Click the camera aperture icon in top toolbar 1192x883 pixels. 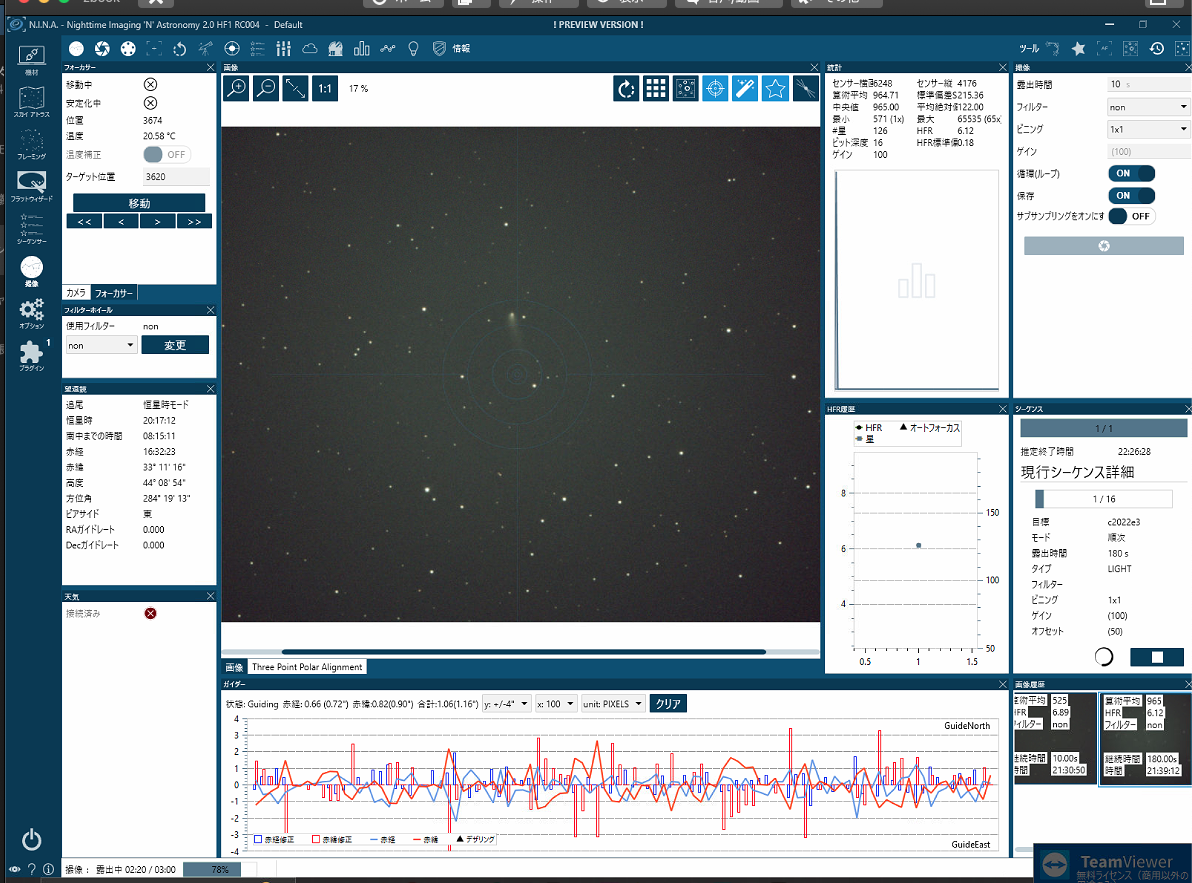102,49
